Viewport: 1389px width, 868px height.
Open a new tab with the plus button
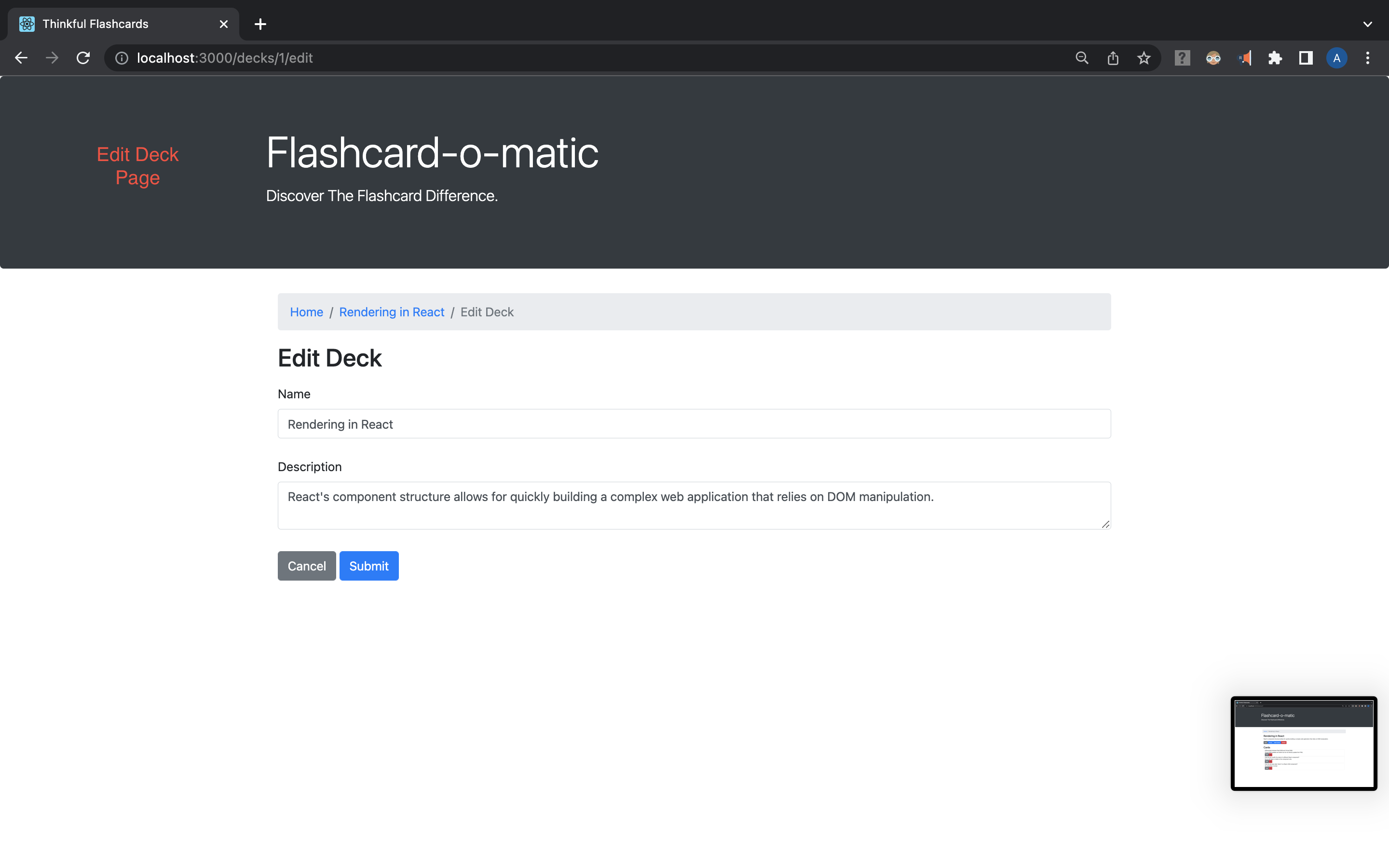[x=260, y=24]
